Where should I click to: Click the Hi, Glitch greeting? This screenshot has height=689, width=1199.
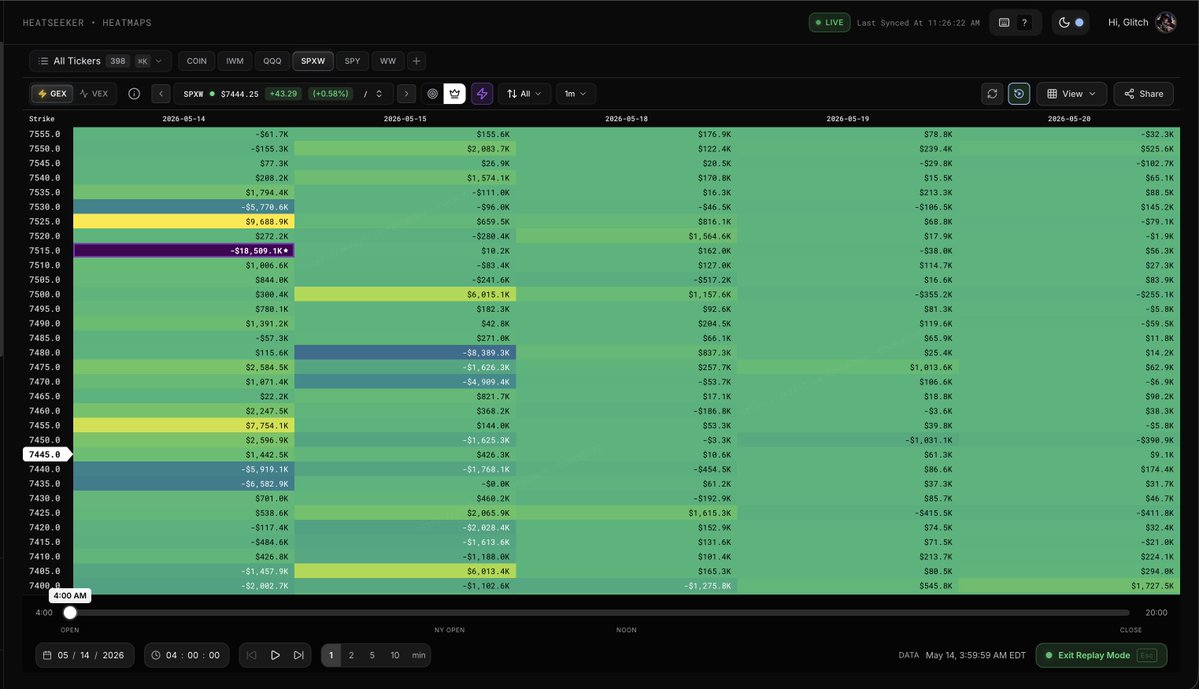click(x=1128, y=23)
